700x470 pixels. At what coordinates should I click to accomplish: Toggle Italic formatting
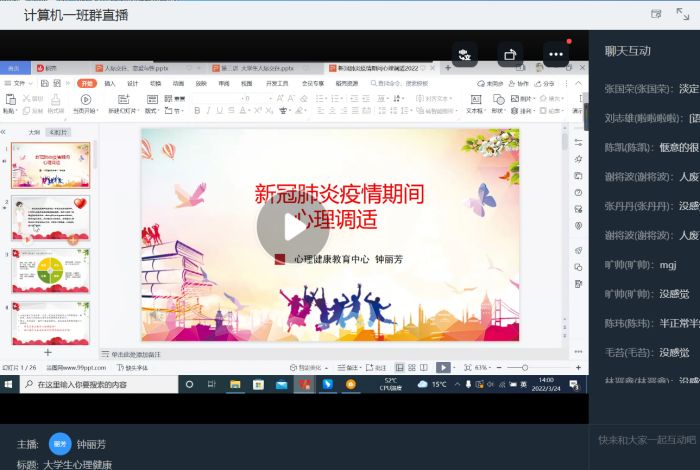point(208,111)
